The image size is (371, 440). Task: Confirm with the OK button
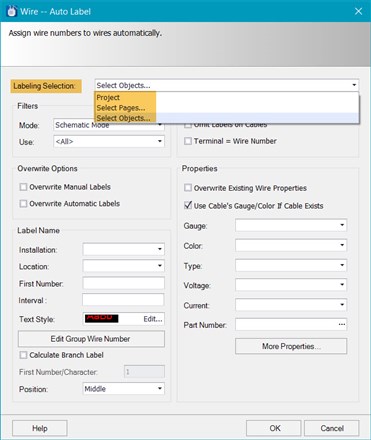pos(274,428)
